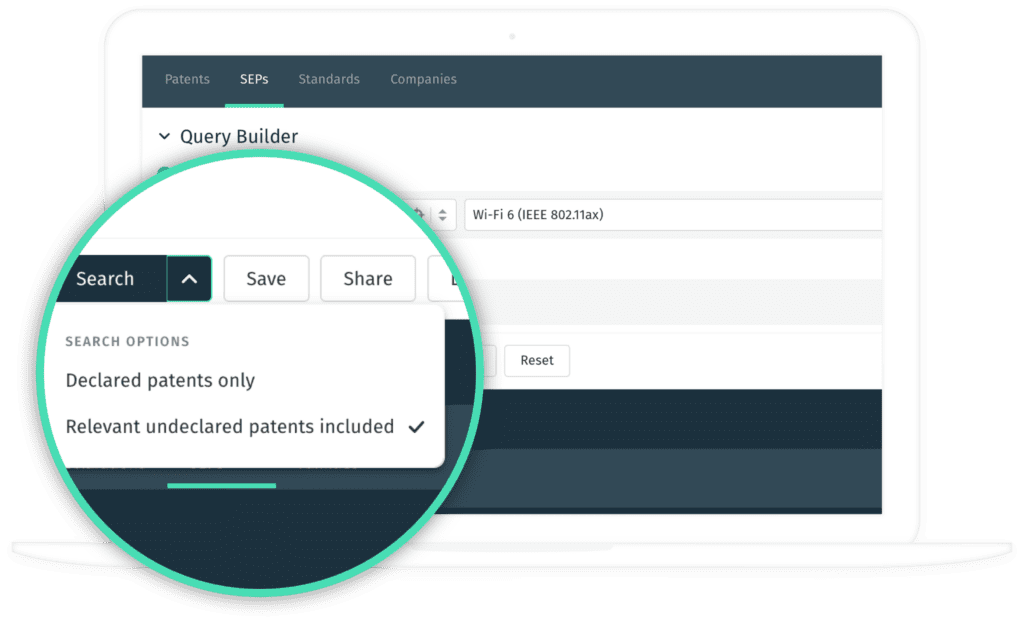This screenshot has width=1024, height=617.
Task: Share the query via Share button
Action: (x=367, y=279)
